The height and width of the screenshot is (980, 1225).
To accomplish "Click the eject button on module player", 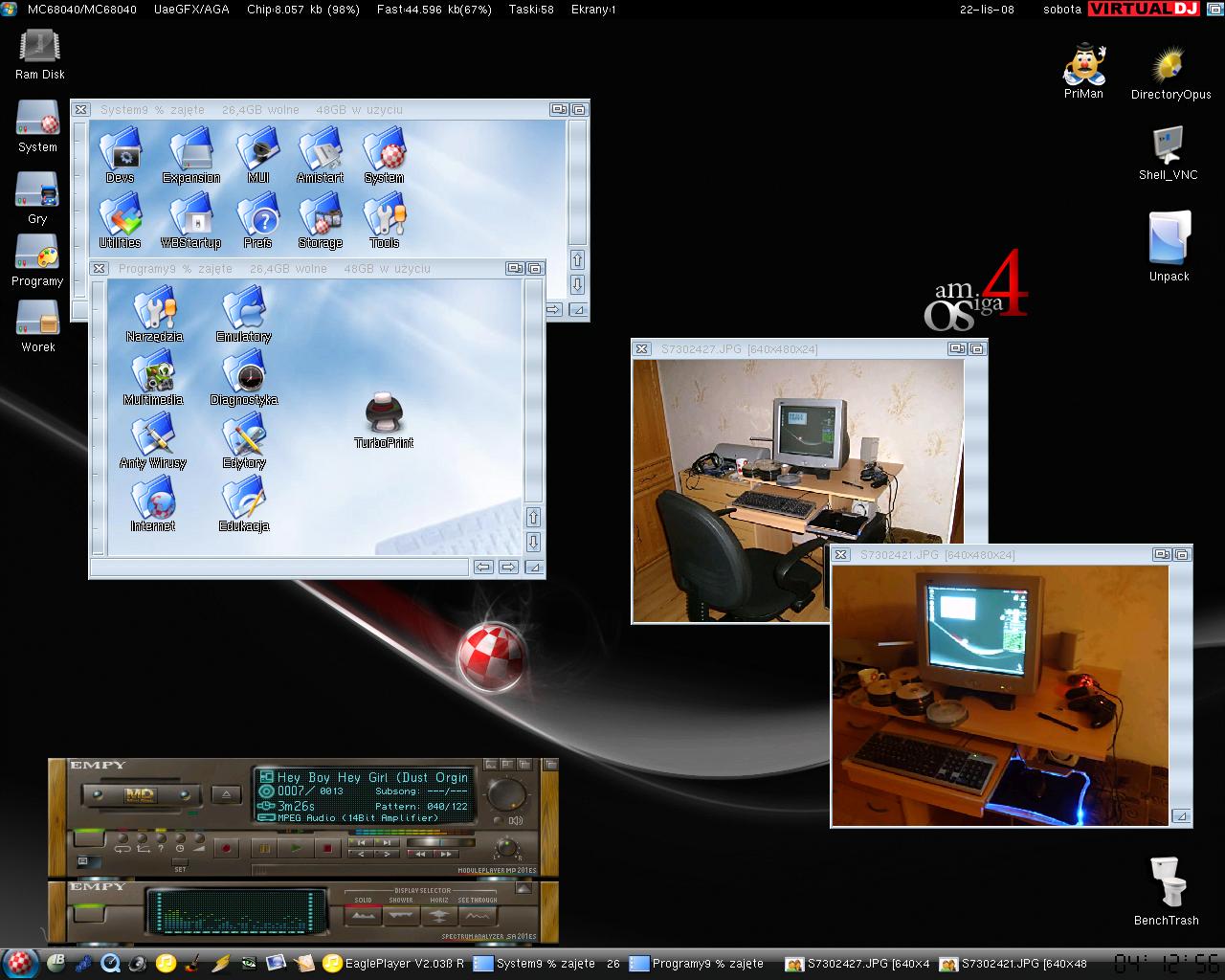I will pos(227,794).
